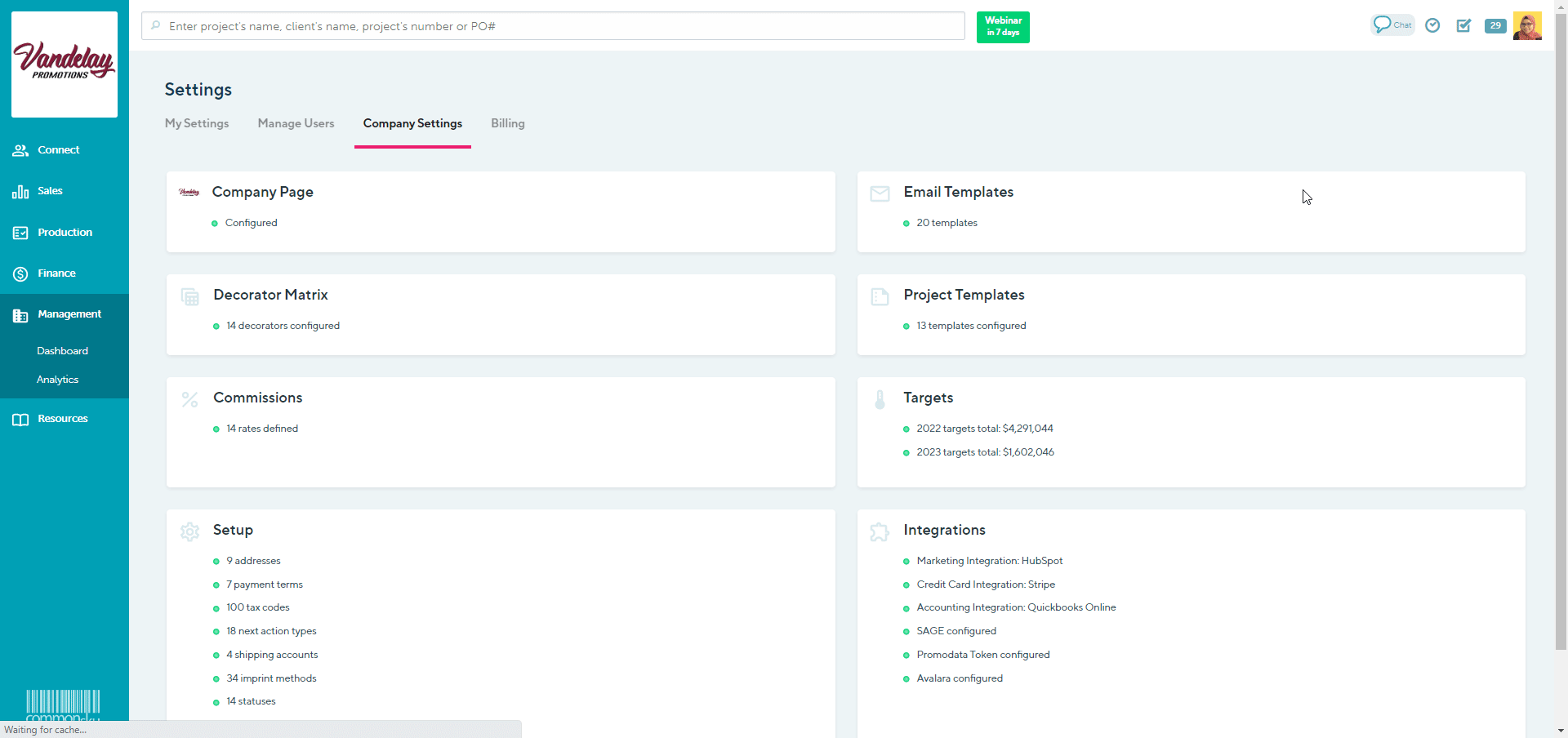
Task: Open Analytics under Management
Action: (57, 380)
